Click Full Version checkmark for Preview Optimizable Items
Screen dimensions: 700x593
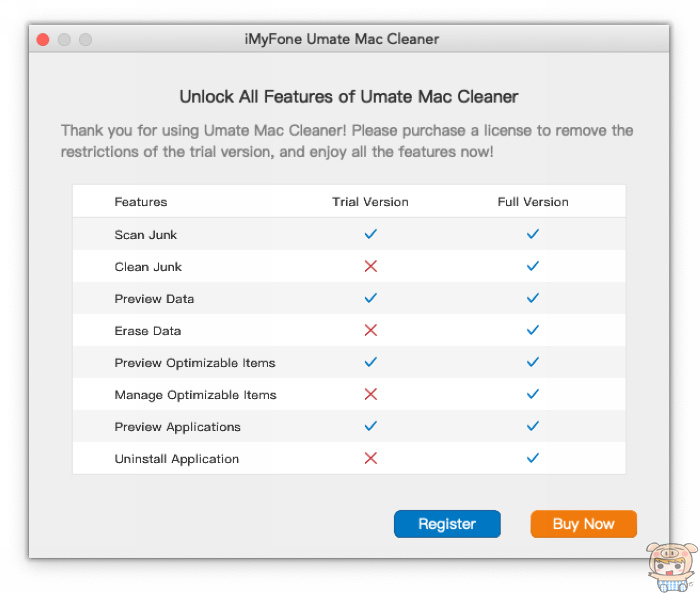pyautogui.click(x=533, y=362)
